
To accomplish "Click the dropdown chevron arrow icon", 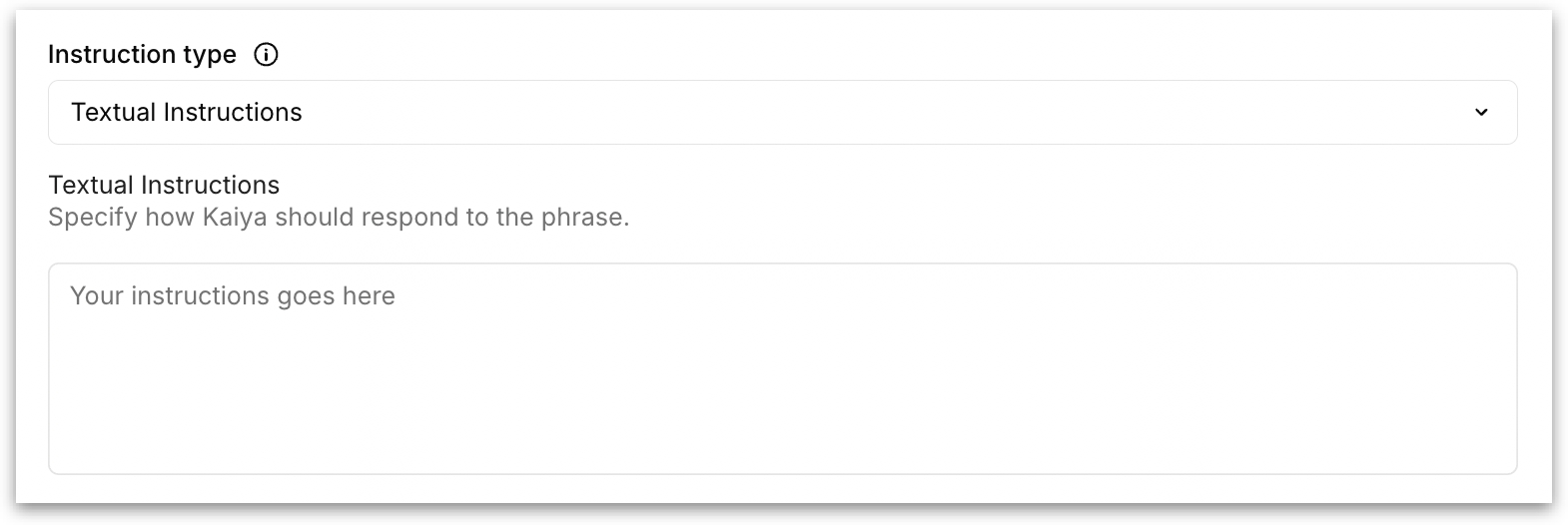I will click(x=1481, y=113).
